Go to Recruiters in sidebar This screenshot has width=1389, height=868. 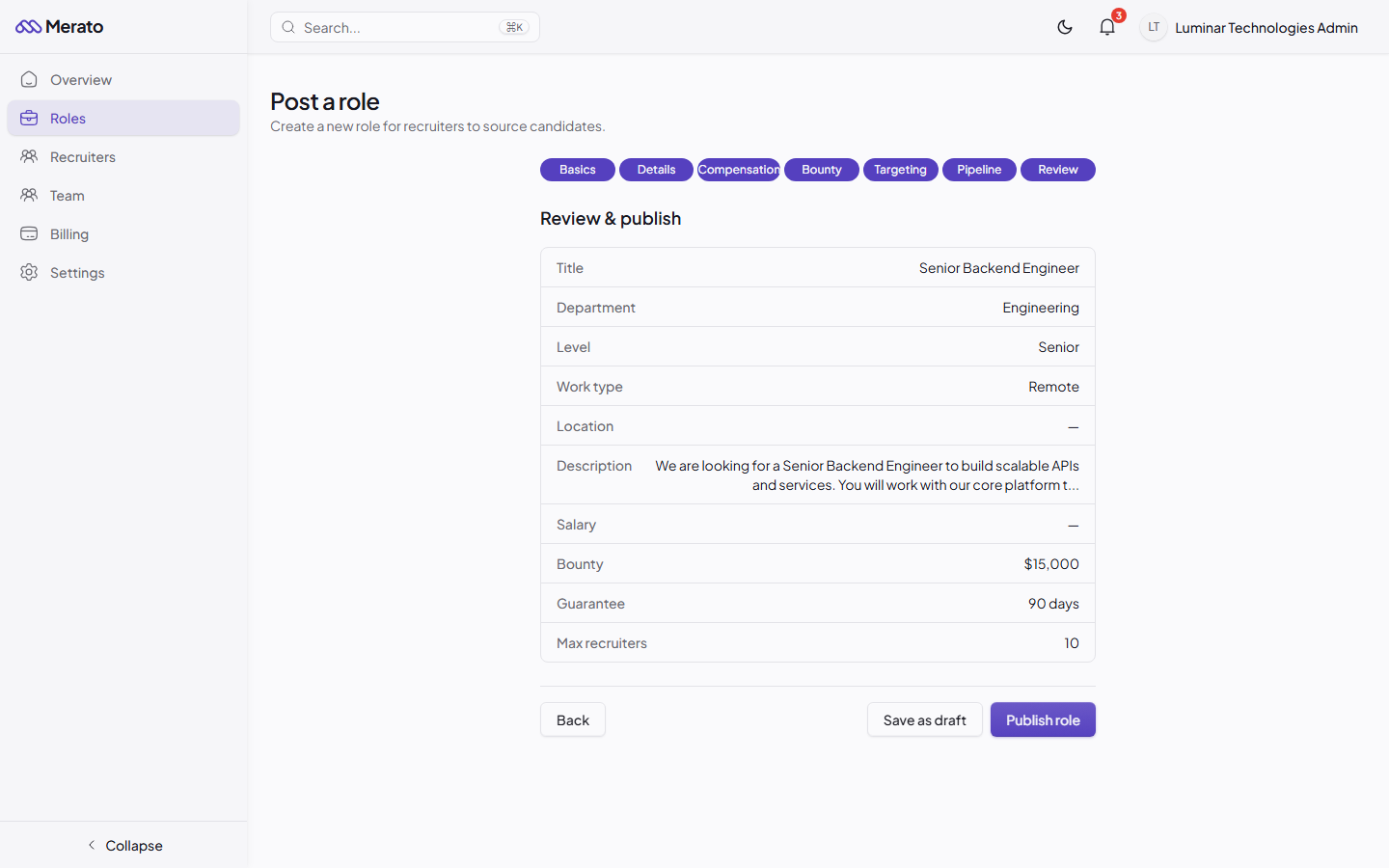83,157
